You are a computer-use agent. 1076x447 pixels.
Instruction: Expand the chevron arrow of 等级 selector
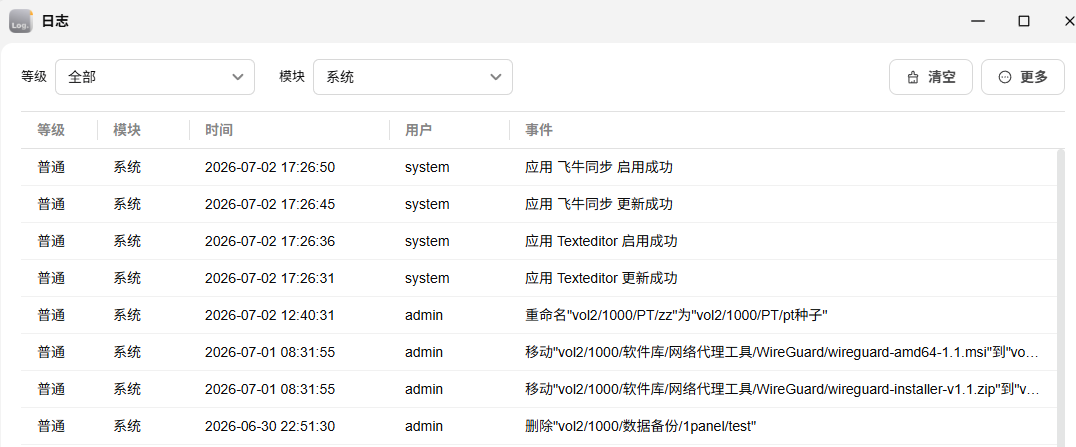click(x=237, y=77)
